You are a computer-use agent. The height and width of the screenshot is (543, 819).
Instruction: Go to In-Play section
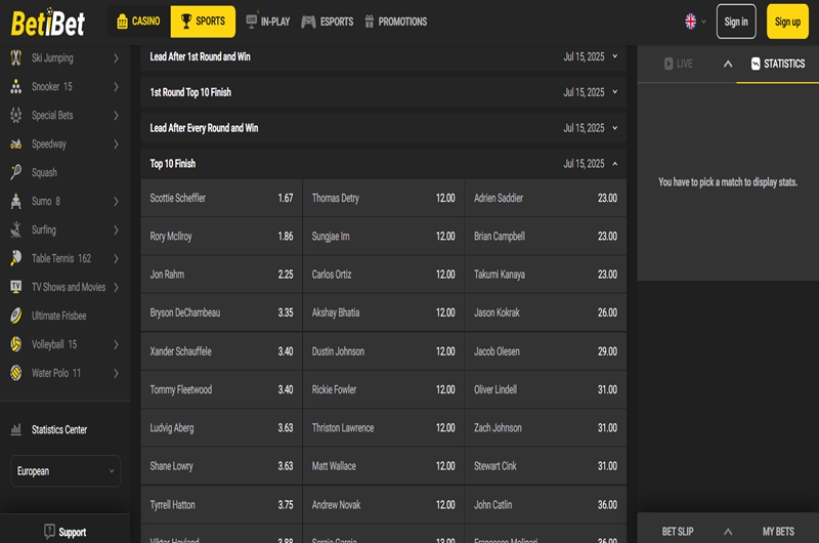pyautogui.click(x=267, y=21)
